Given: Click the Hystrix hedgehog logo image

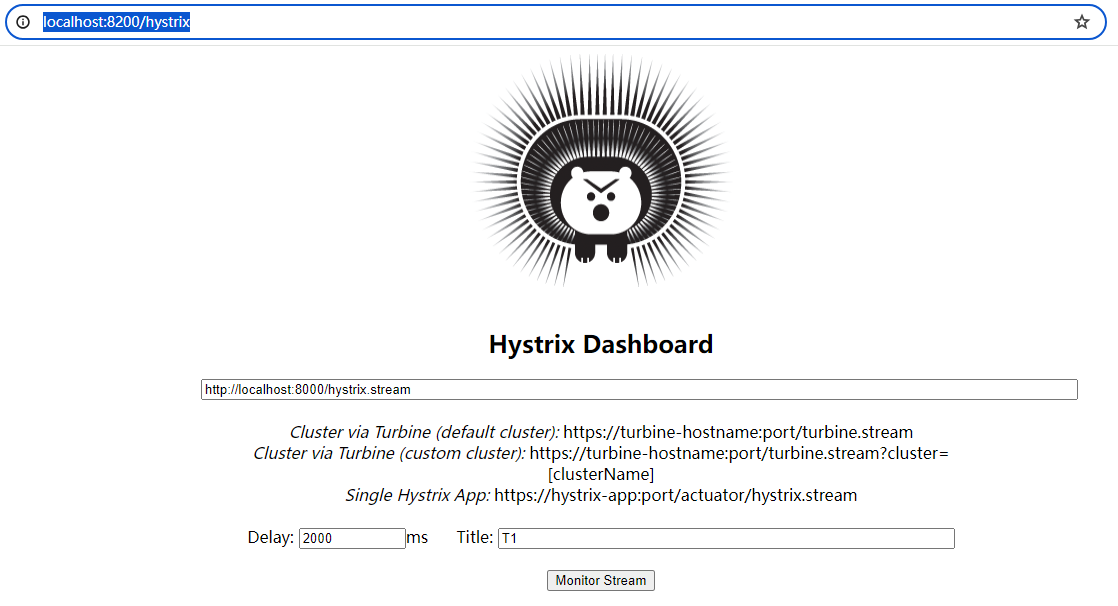Looking at the screenshot, I should tap(600, 171).
